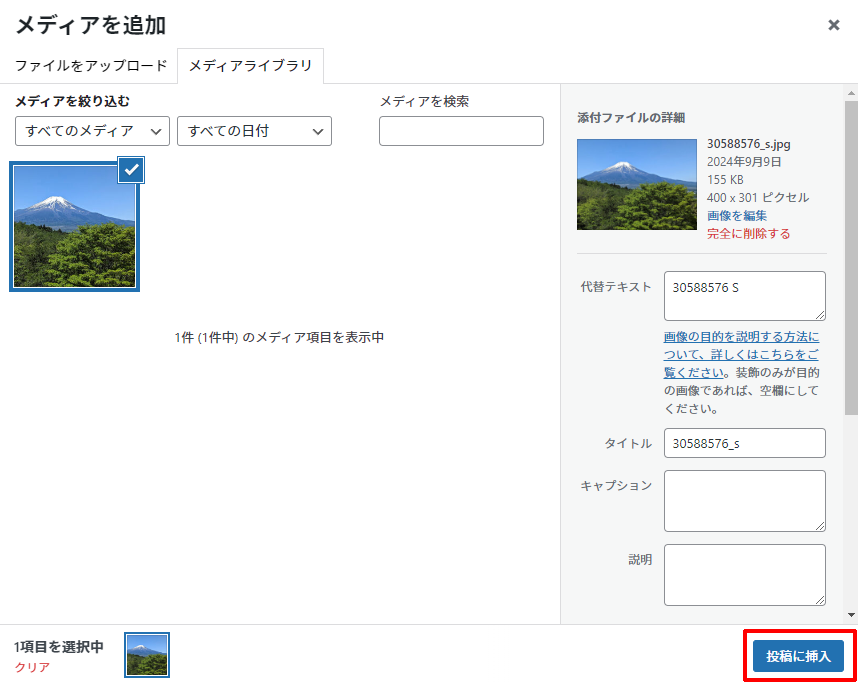858x683 pixels.
Task: Open the すべての日付 date filter dropdown
Action: click(x=254, y=131)
